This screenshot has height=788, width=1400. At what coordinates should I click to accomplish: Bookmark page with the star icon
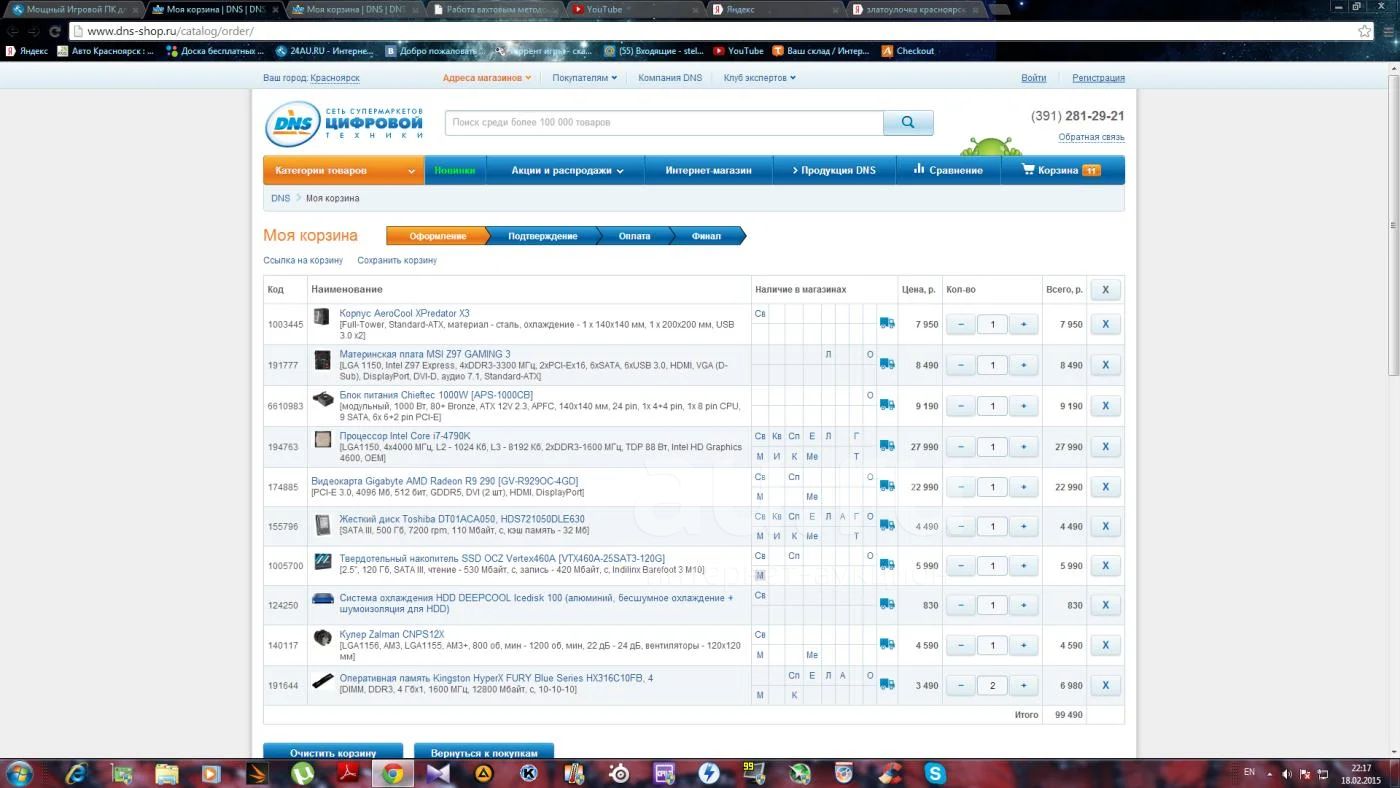(x=1364, y=31)
